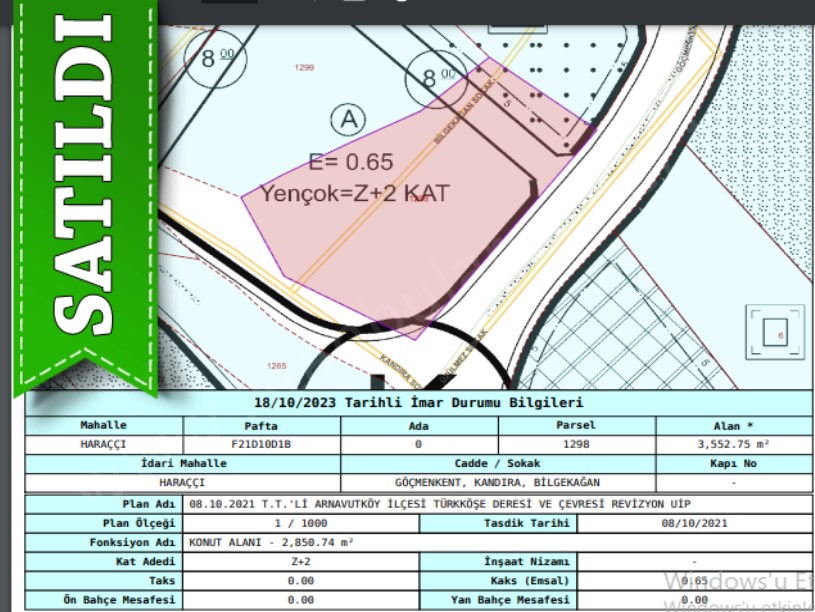
Task: Select the Plan Ölçeği value 1 / 1000
Action: pyautogui.click(x=301, y=523)
